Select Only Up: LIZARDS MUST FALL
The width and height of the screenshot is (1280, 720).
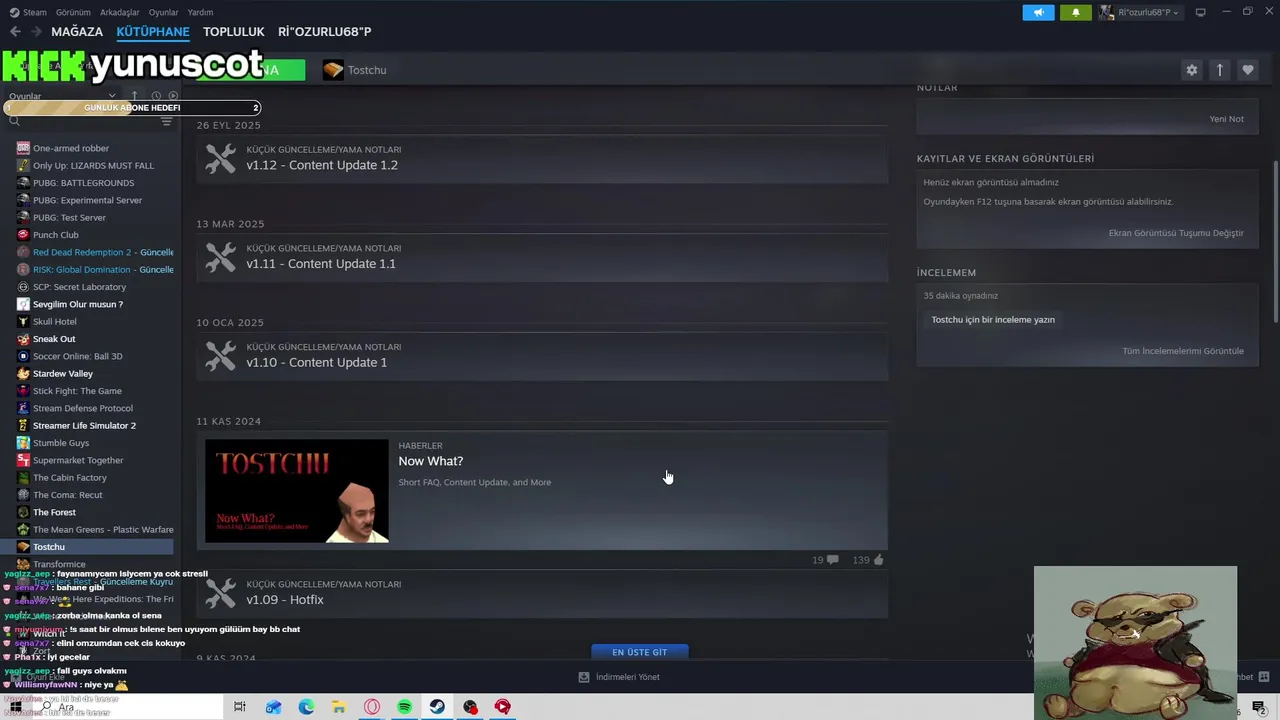click(95, 166)
